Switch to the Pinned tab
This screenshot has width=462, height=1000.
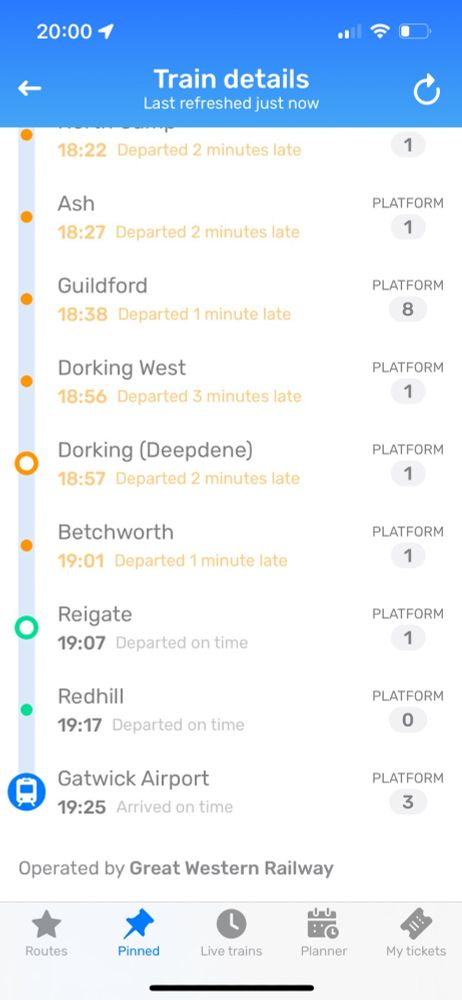pos(138,934)
